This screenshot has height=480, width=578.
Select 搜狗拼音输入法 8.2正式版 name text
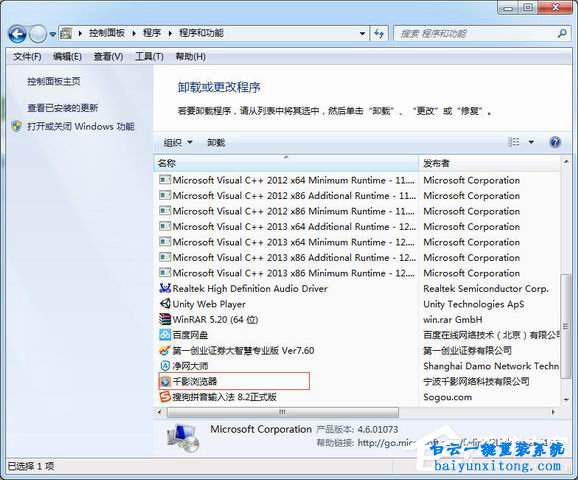pyautogui.click(x=224, y=397)
